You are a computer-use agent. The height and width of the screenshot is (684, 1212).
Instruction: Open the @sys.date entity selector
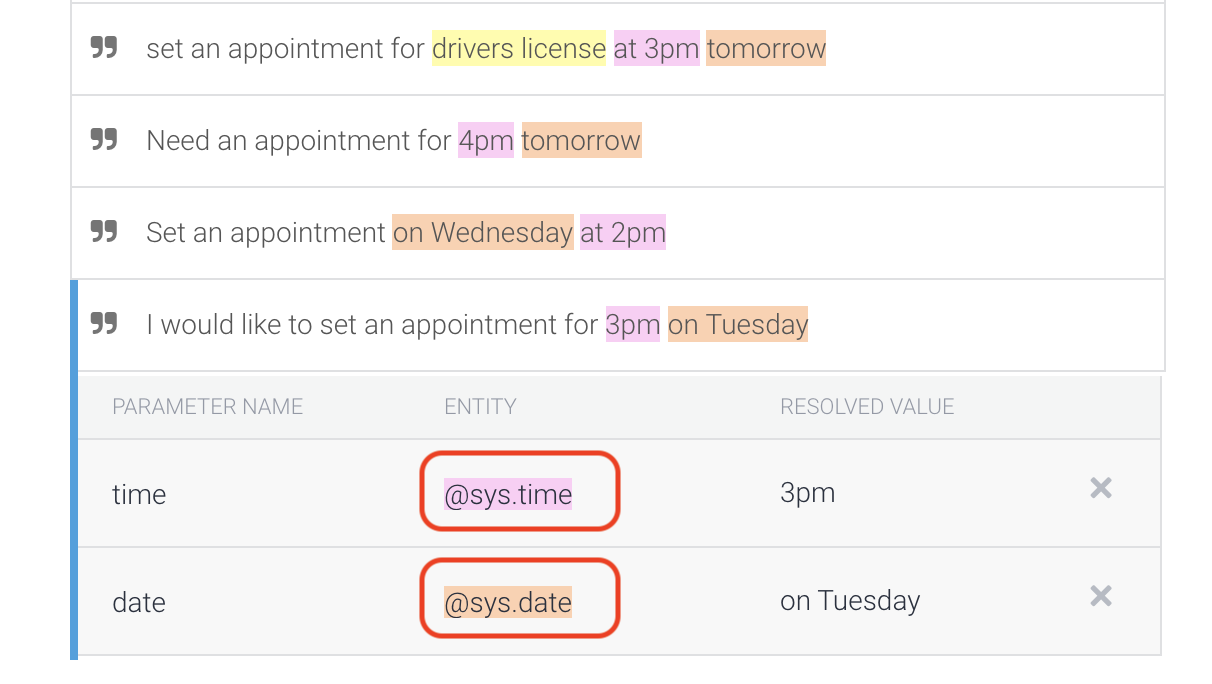[508, 602]
